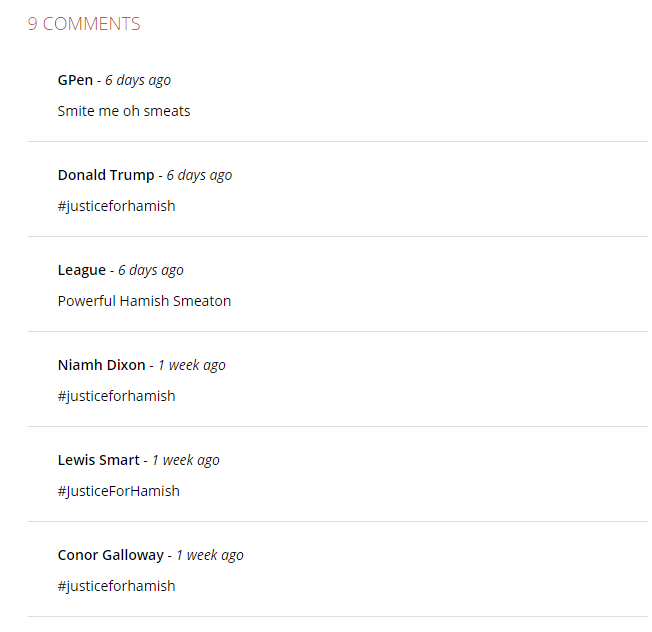The height and width of the screenshot is (632, 652).
Task: Click Conor Galloway's '1 week ago' timestamp
Action: [210, 555]
